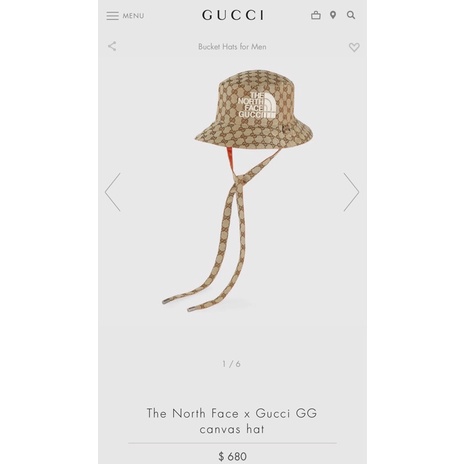The image size is (464, 464).
Task: Show the previous product image arrow
Action: pyautogui.click(x=113, y=192)
